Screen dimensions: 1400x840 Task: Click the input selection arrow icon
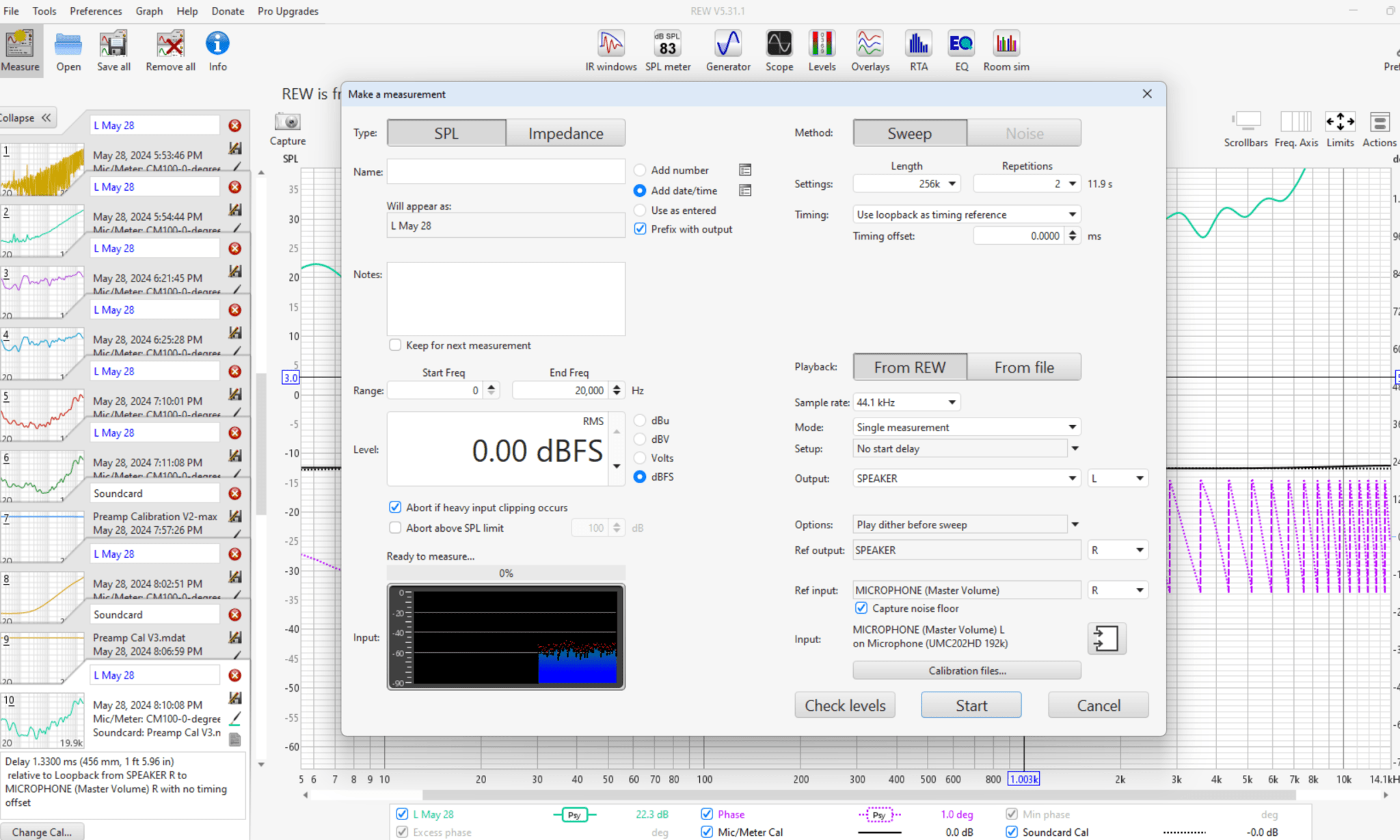click(x=1106, y=638)
